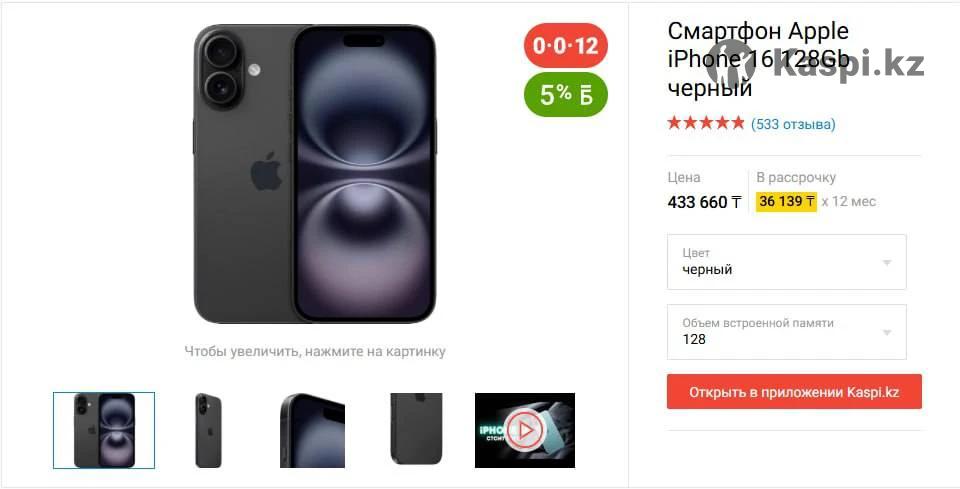Enlarge the main iPhone 16 product image
Screen dimensions: 960x489
click(x=315, y=174)
